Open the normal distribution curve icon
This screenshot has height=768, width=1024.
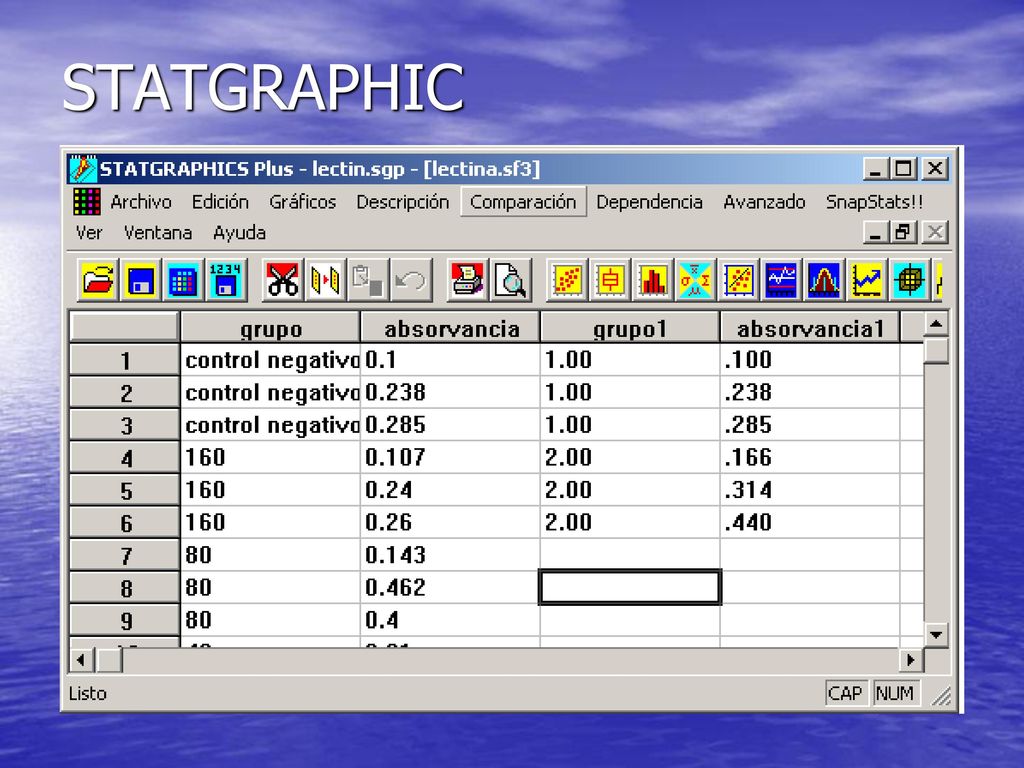click(x=824, y=280)
